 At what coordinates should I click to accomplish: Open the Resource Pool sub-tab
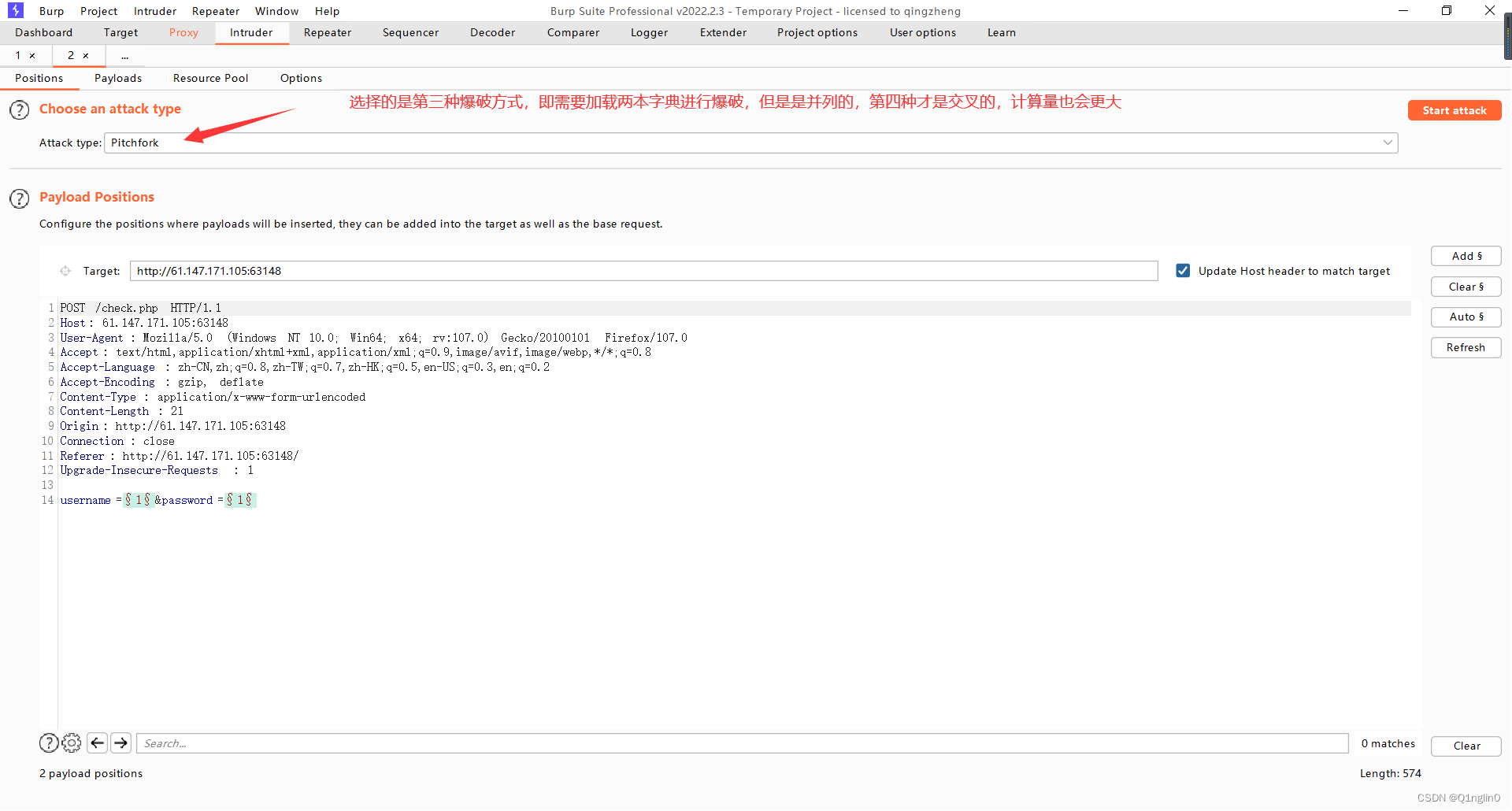[210, 78]
